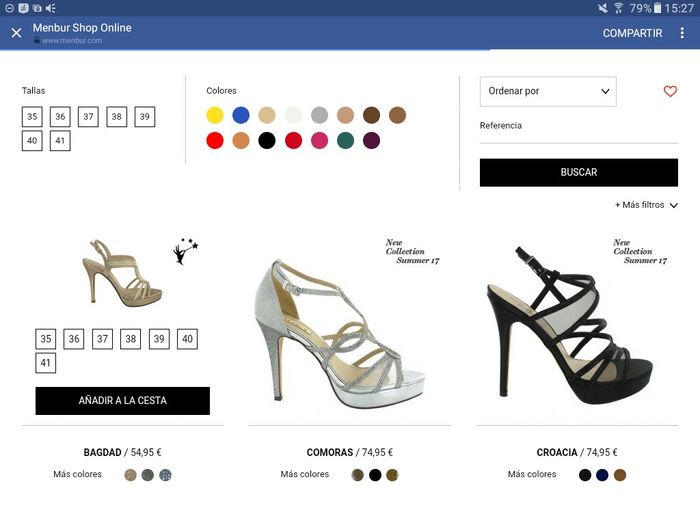Open the three-dot overflow menu
700x525 pixels.
682,33
